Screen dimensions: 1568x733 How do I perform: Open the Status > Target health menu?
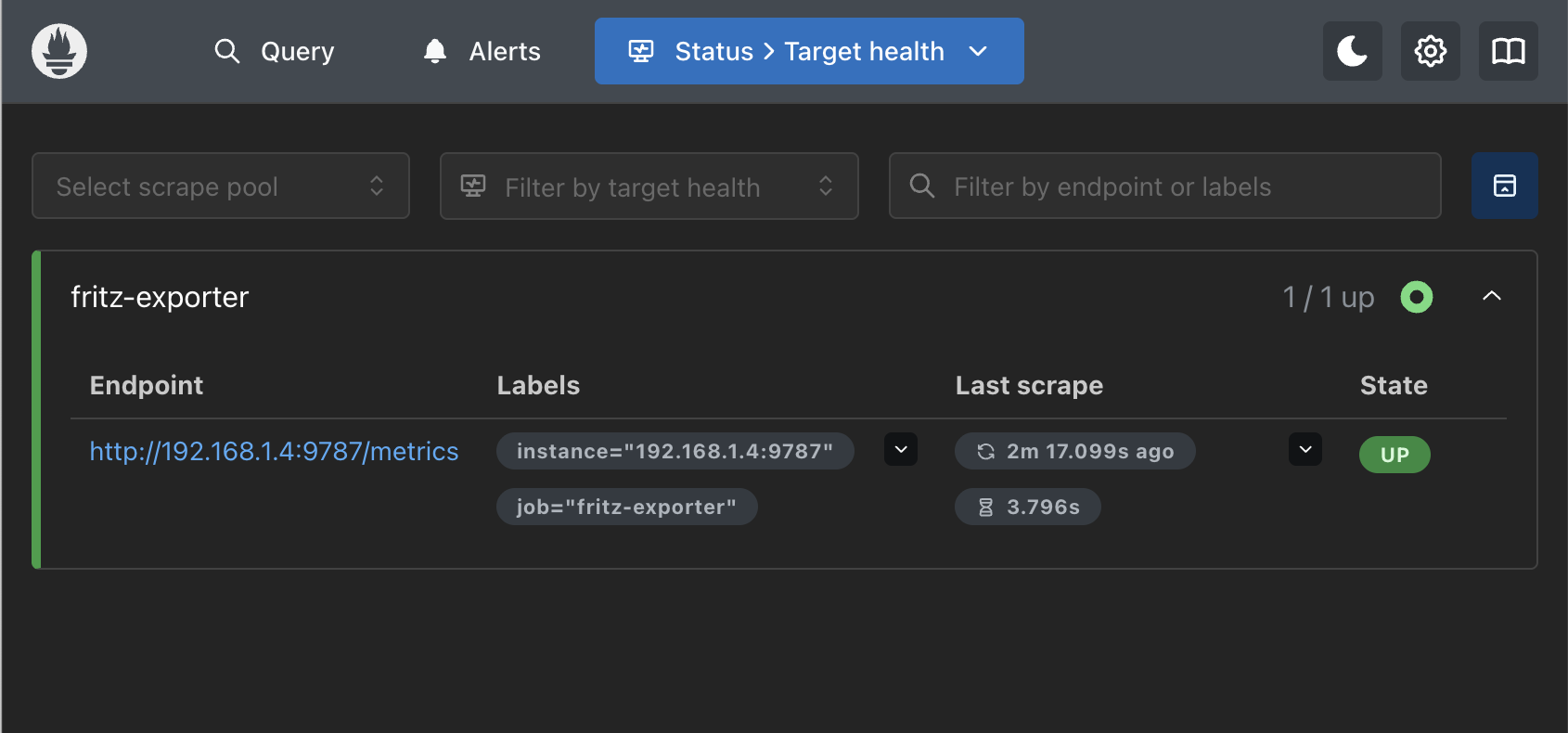809,51
